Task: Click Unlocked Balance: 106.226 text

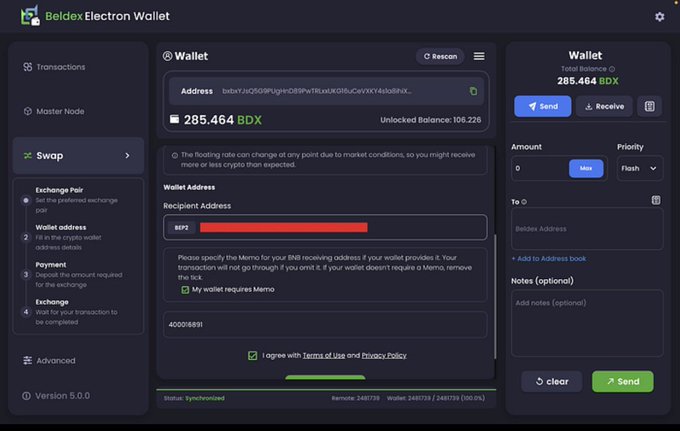Action: 431,120
